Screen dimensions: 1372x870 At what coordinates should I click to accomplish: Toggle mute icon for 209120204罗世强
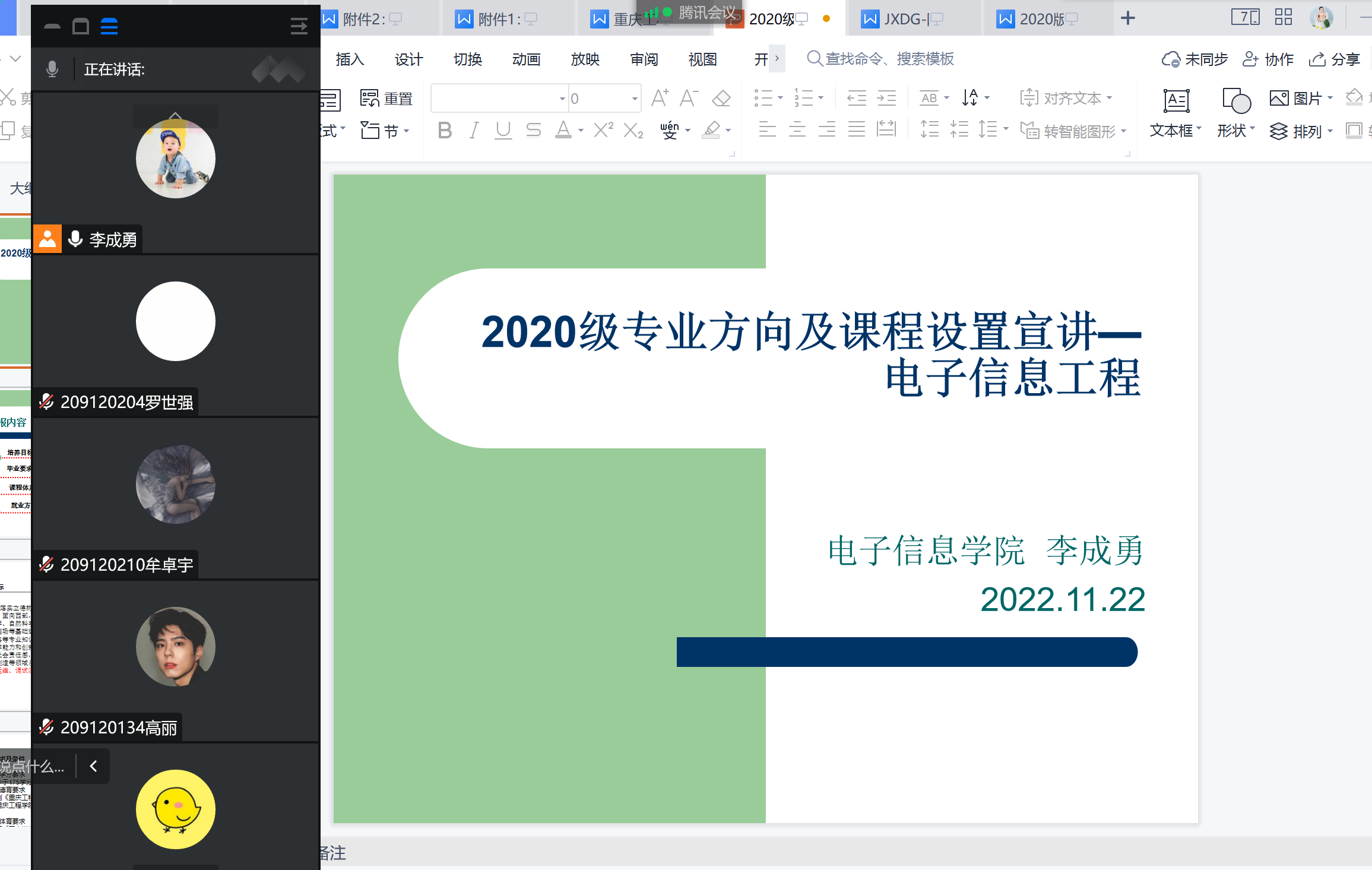(46, 402)
